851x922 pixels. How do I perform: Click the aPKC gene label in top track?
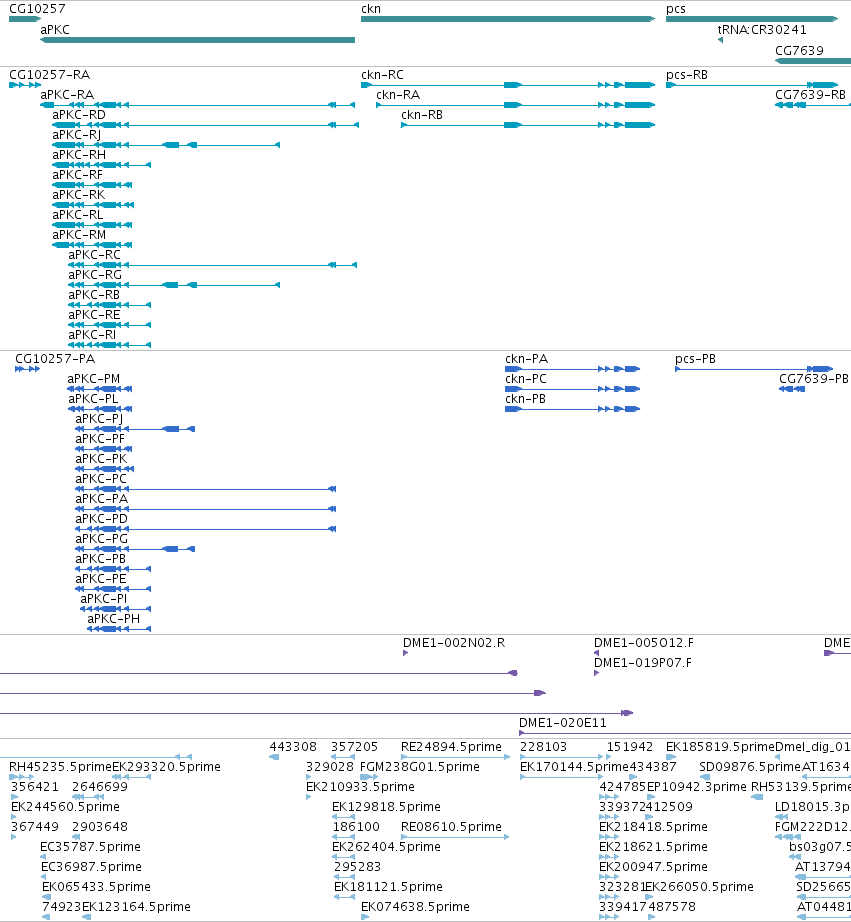coord(55,29)
